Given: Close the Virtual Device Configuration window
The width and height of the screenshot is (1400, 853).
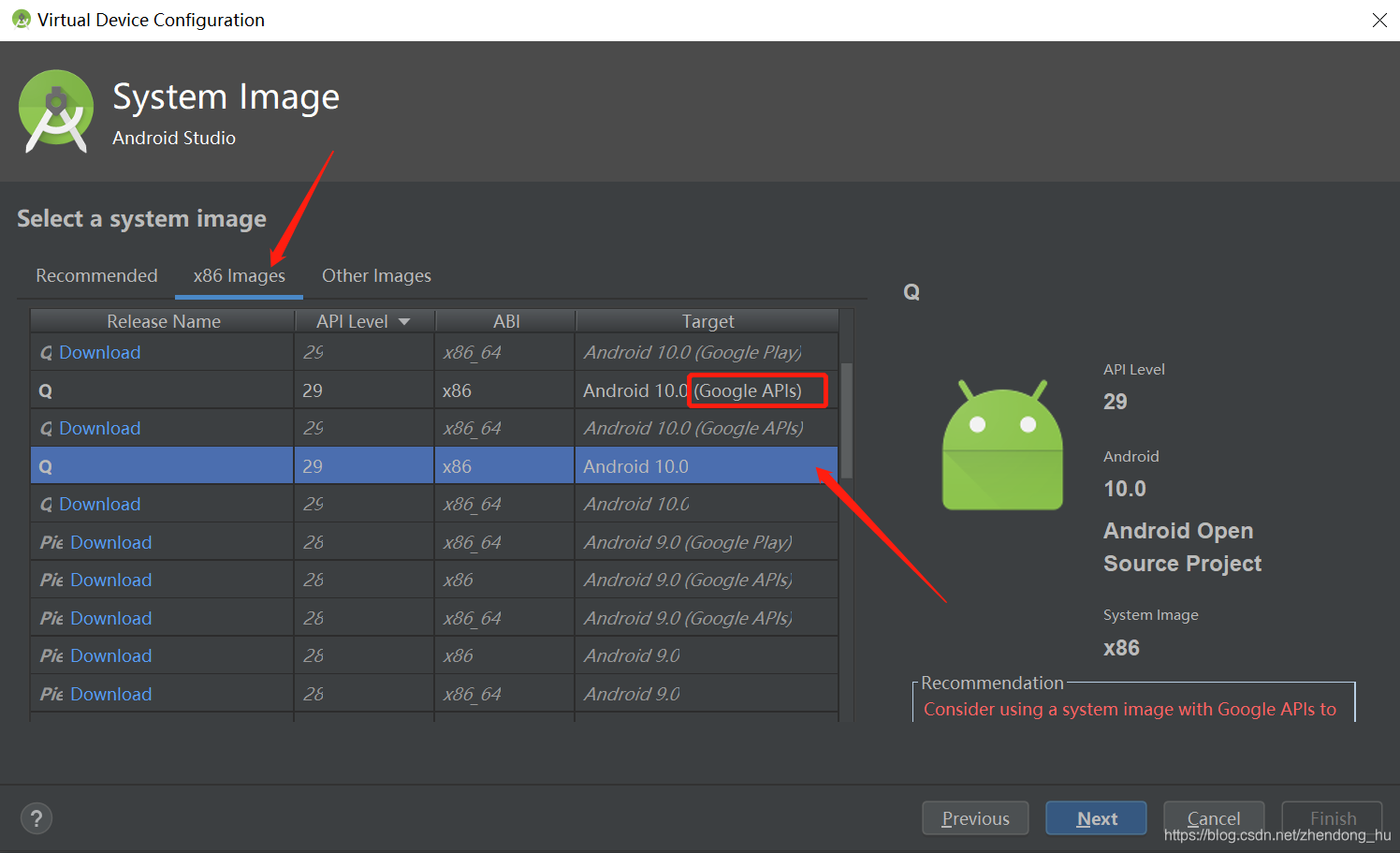Looking at the screenshot, I should point(1379,20).
